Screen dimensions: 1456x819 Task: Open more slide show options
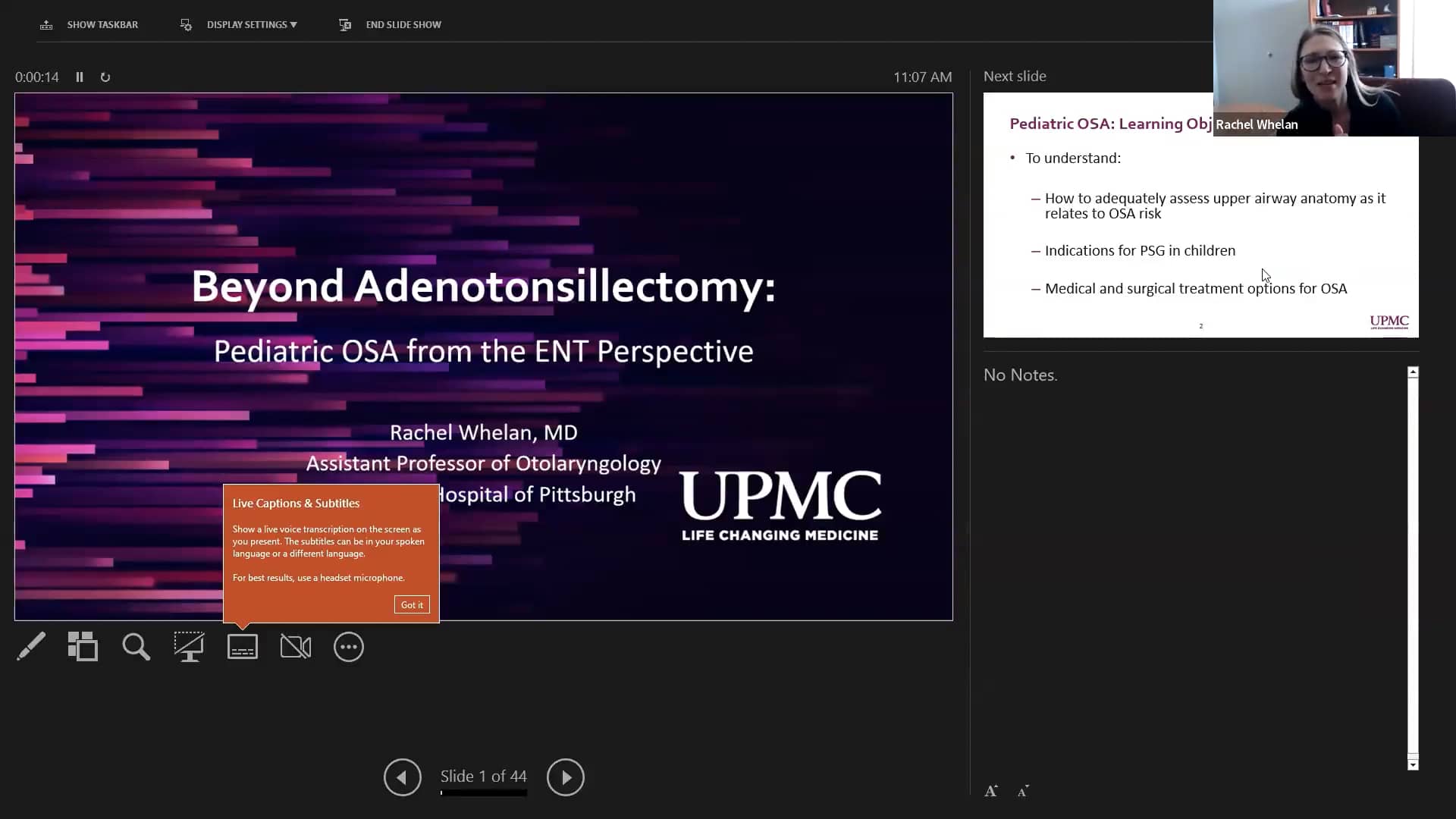[348, 646]
